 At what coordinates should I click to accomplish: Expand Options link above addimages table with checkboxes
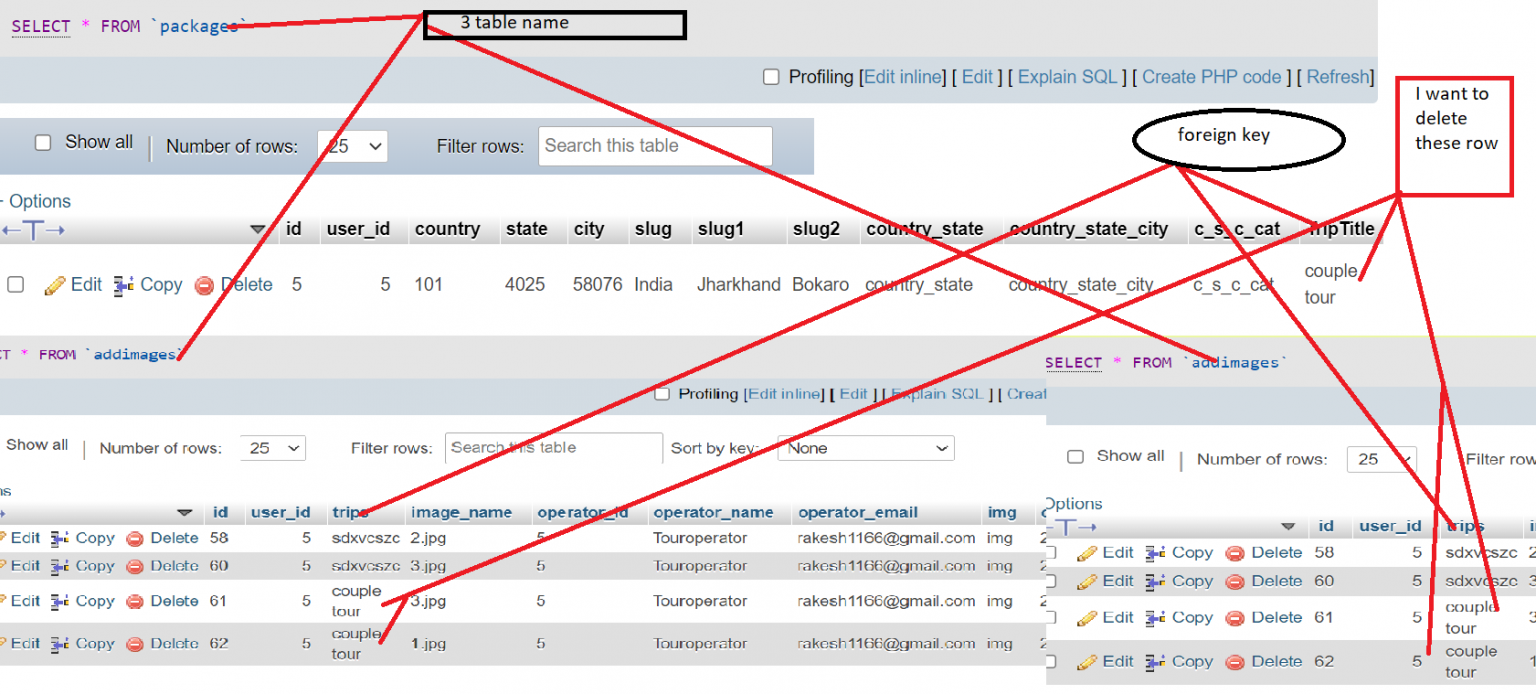click(x=1073, y=504)
